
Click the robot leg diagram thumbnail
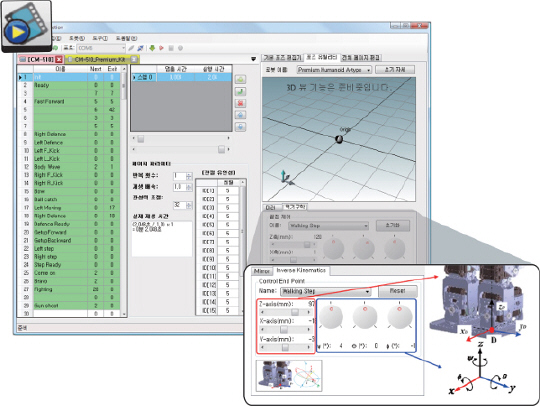(289, 376)
